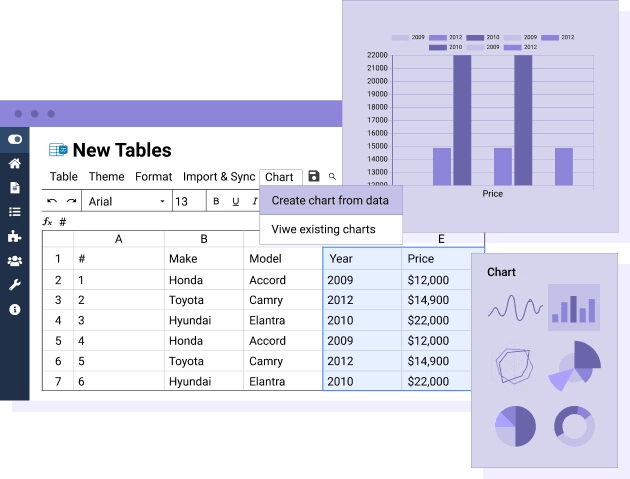The height and width of the screenshot is (479, 630).
Task: Click the Make header cell
Action: 204,258
